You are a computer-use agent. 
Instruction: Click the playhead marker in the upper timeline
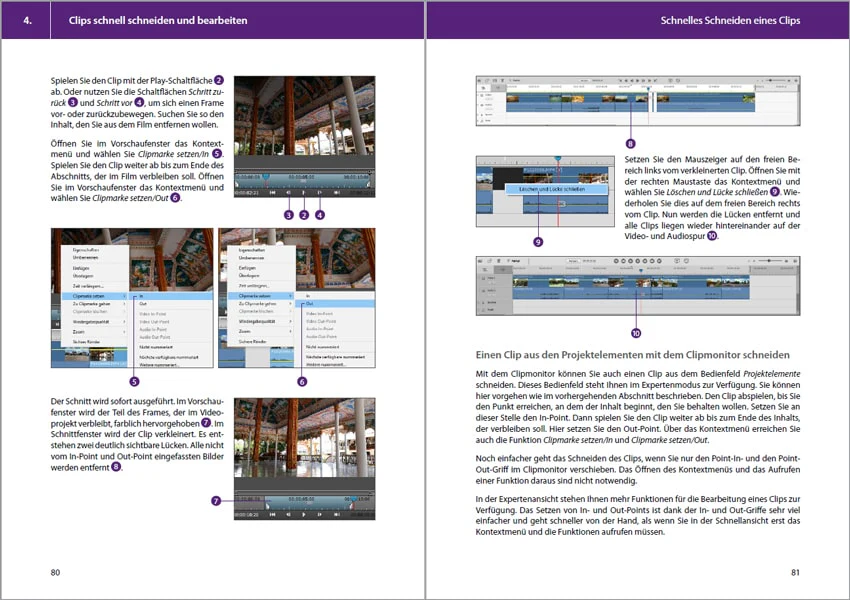pos(648,87)
